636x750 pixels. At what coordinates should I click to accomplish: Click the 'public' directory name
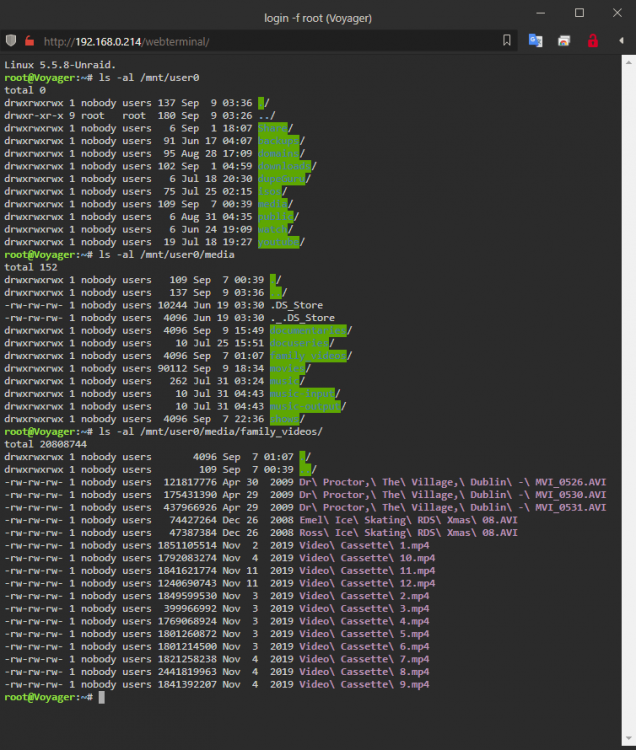pos(275,217)
